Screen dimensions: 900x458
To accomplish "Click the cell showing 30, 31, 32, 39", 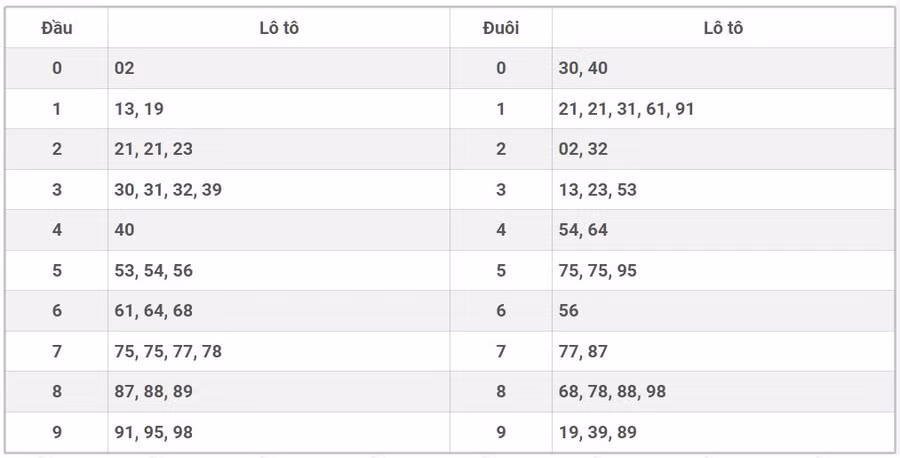I will click(168, 190).
